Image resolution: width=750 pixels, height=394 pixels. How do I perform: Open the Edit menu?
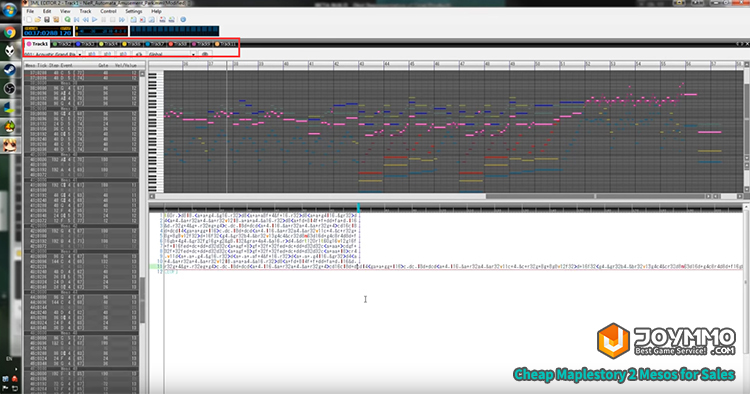[47, 11]
